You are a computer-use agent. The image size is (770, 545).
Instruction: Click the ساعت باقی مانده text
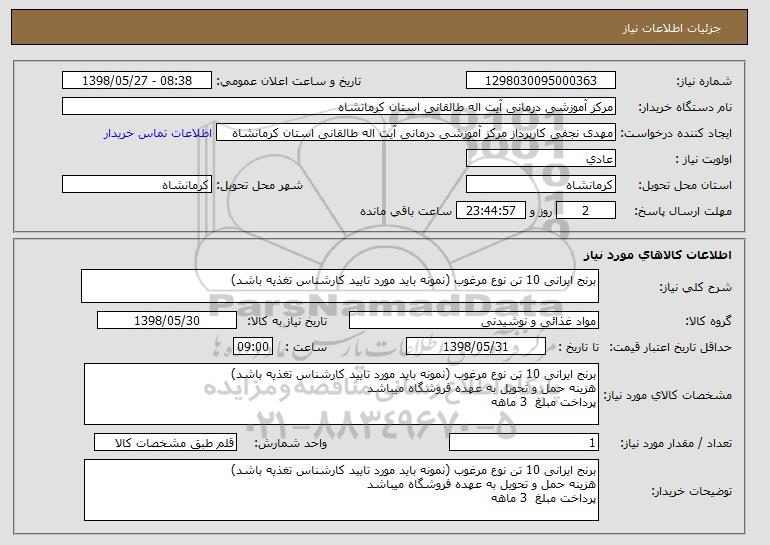pos(406,211)
